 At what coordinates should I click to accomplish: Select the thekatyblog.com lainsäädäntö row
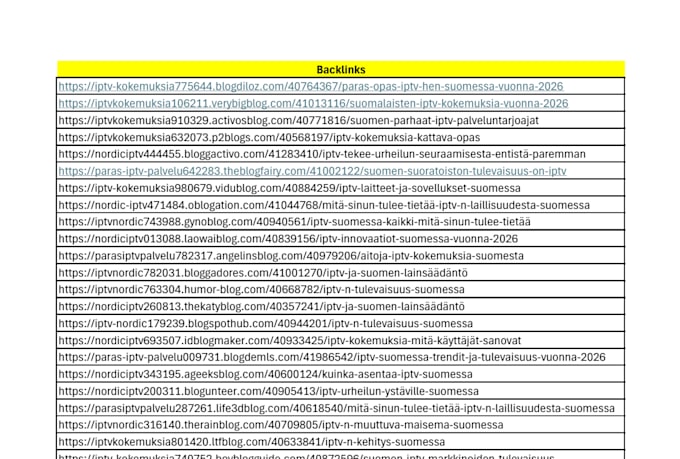(x=340, y=306)
